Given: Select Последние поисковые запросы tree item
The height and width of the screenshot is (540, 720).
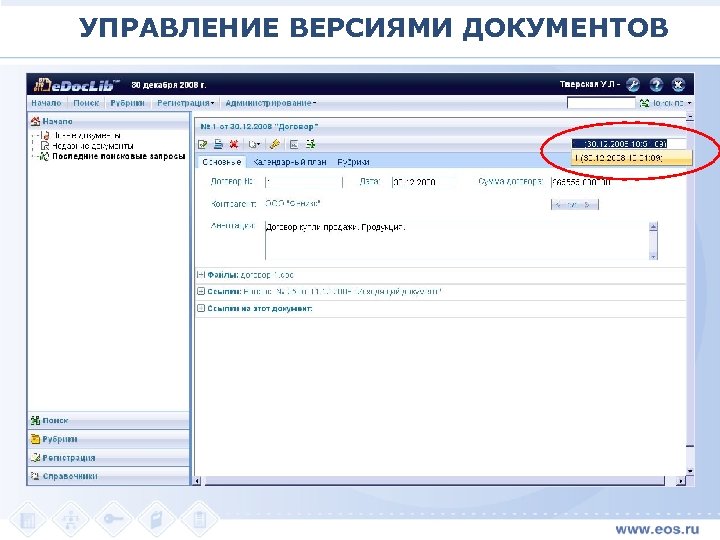Looking at the screenshot, I should 113,157.
